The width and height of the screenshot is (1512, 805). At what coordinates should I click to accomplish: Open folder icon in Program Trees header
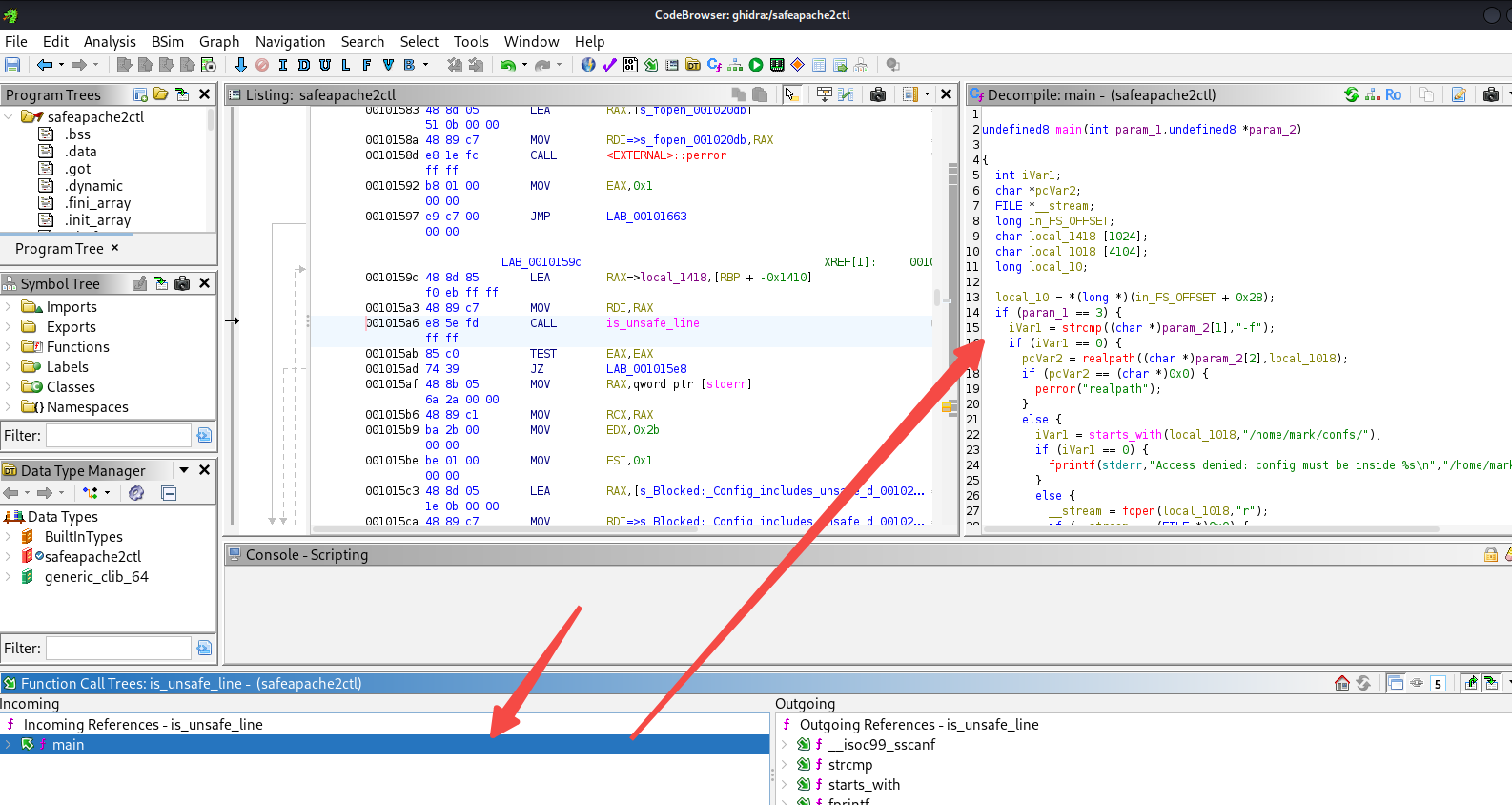[x=161, y=94]
